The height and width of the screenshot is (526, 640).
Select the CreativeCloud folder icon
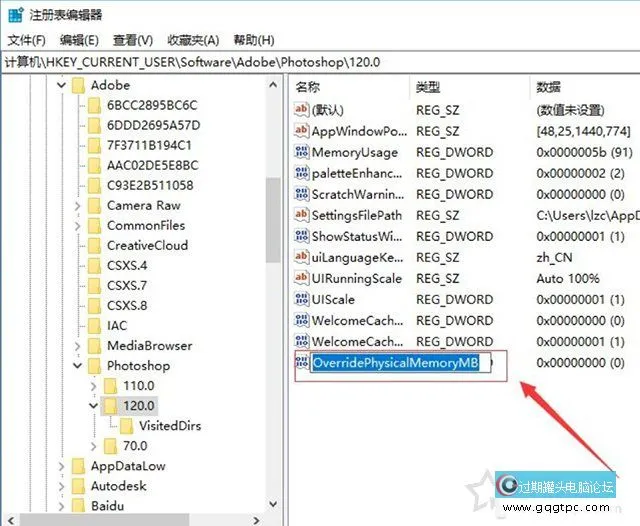[94, 246]
